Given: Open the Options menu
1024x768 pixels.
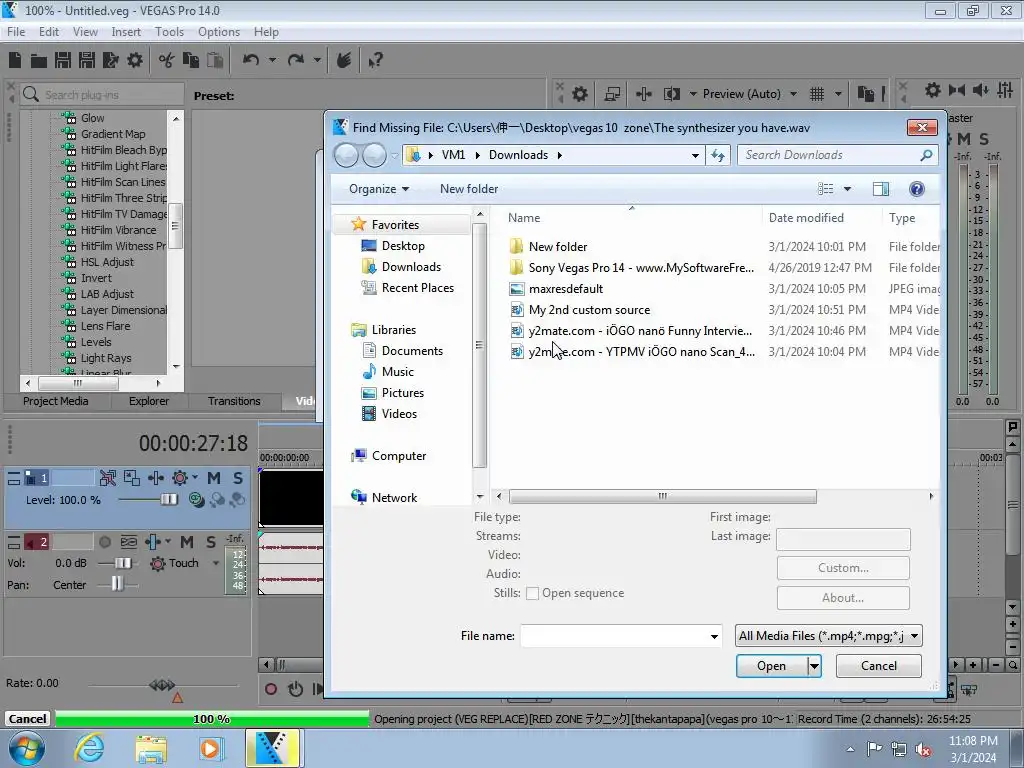Looking at the screenshot, I should [x=219, y=32].
